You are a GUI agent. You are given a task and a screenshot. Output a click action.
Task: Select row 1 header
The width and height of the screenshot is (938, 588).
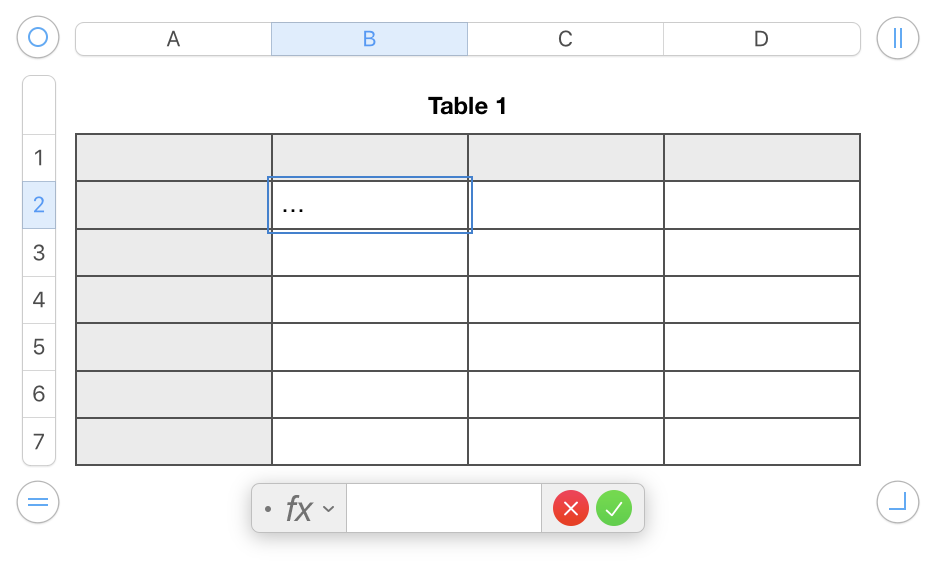39,158
